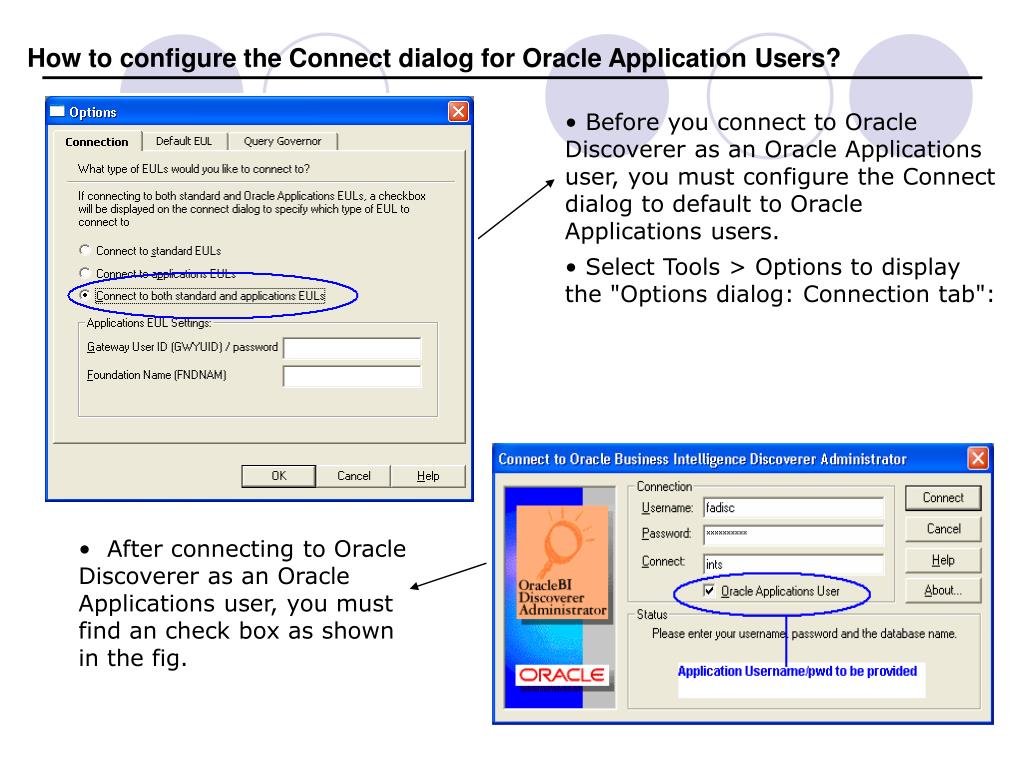The image size is (1024, 768).
Task: Click the ORACLE logo
Action: [562, 675]
